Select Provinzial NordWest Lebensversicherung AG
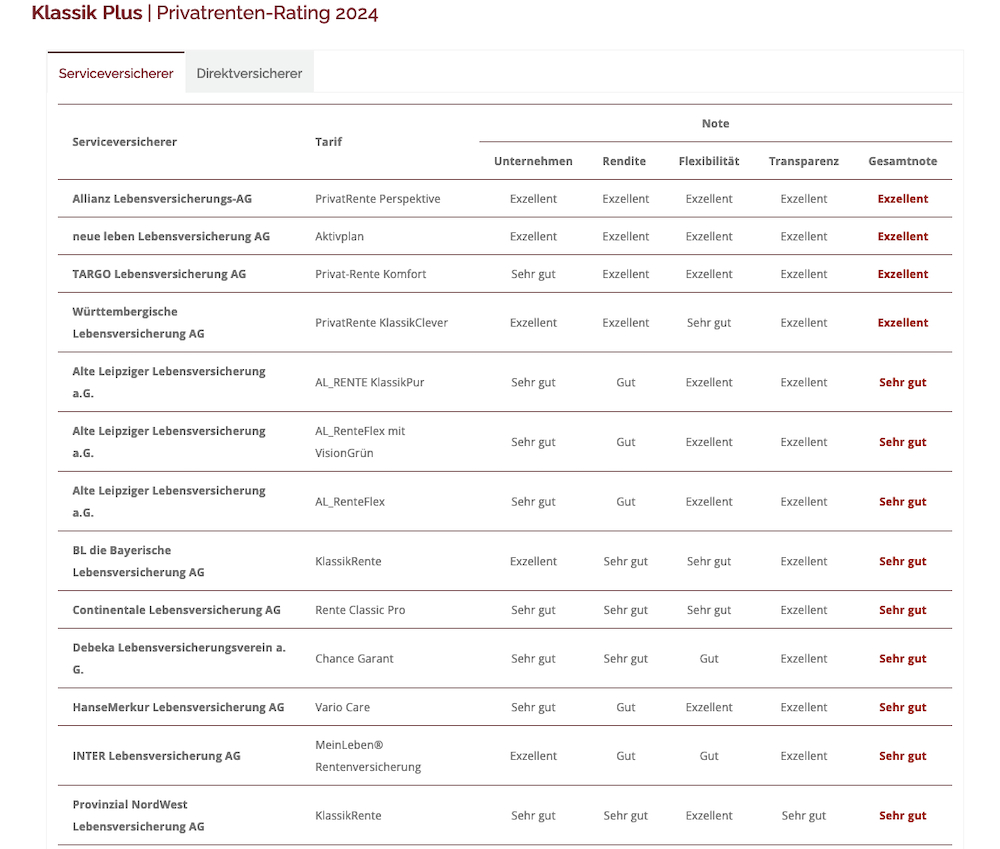The height and width of the screenshot is (849, 1000). pos(138,815)
